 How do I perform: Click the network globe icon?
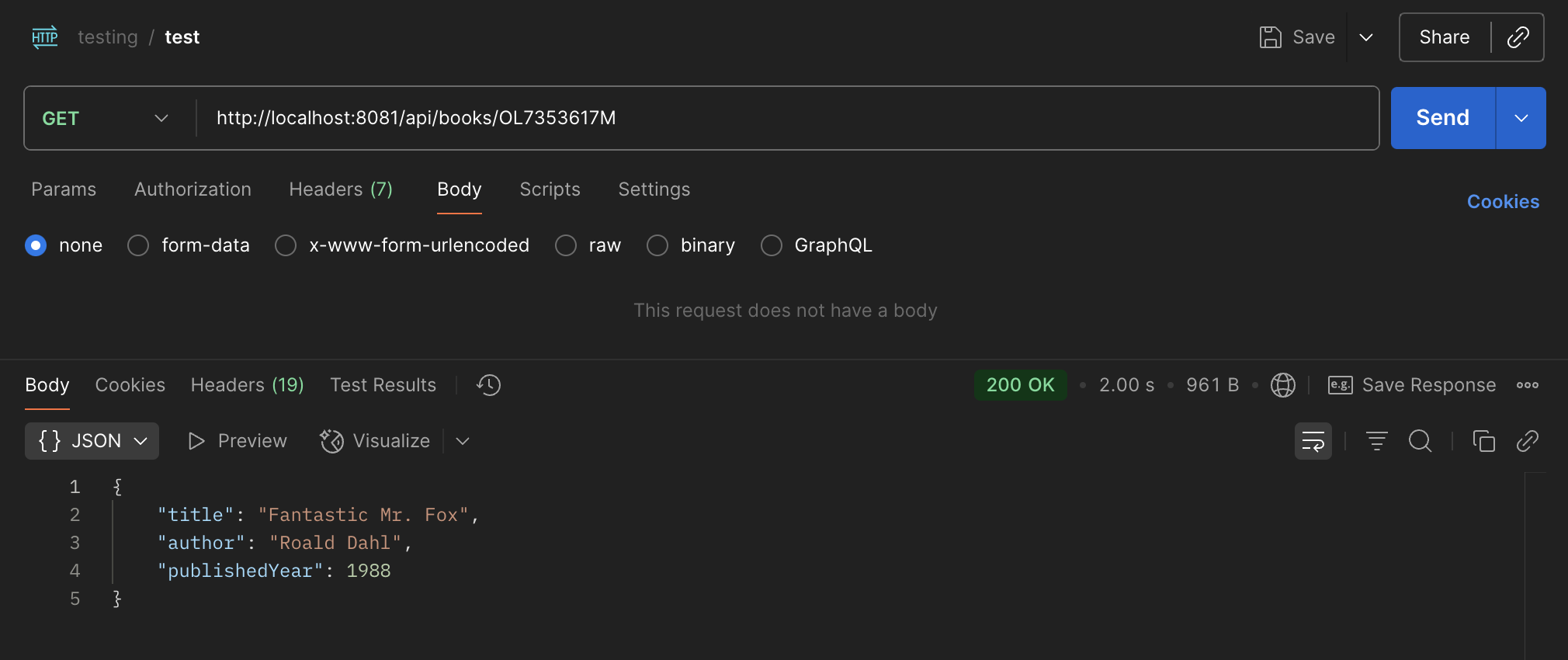click(x=1282, y=385)
